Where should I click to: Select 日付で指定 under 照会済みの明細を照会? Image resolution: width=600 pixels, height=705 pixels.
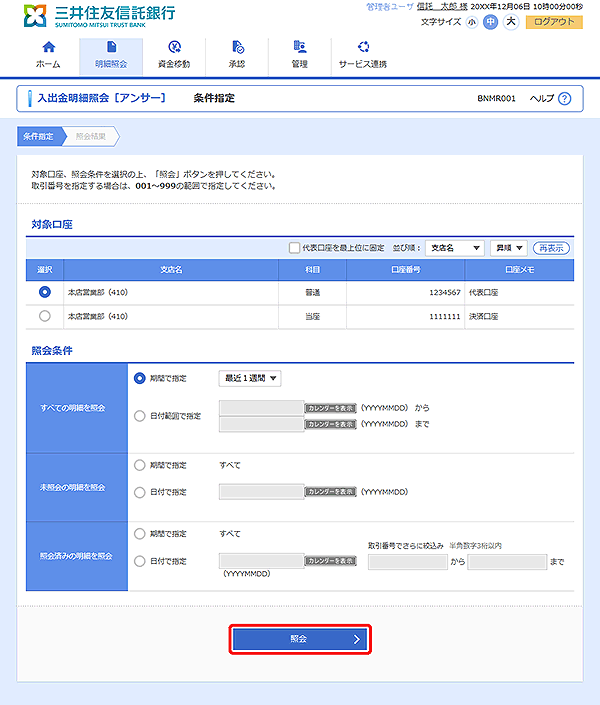tap(139, 561)
